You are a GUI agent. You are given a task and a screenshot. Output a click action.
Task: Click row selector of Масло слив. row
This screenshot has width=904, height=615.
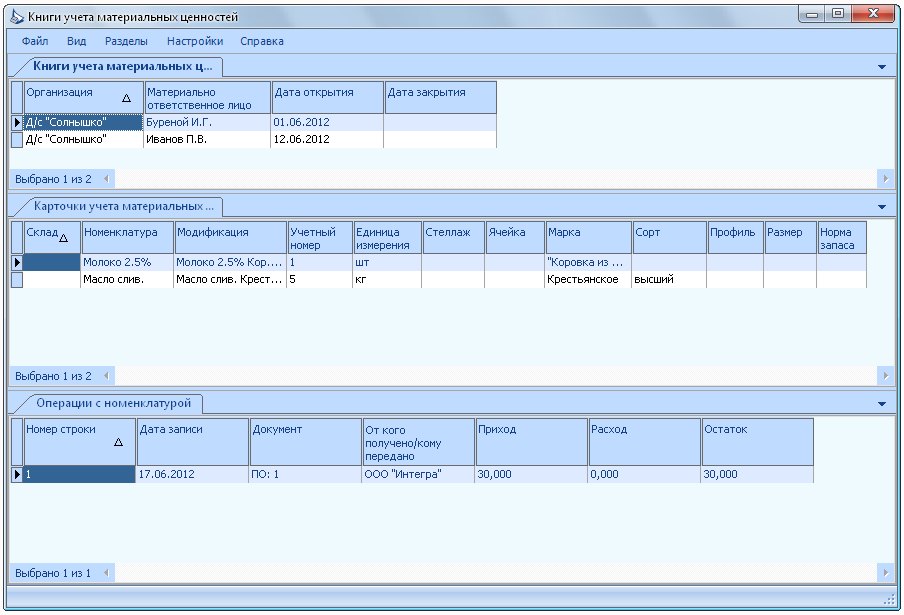(x=17, y=279)
